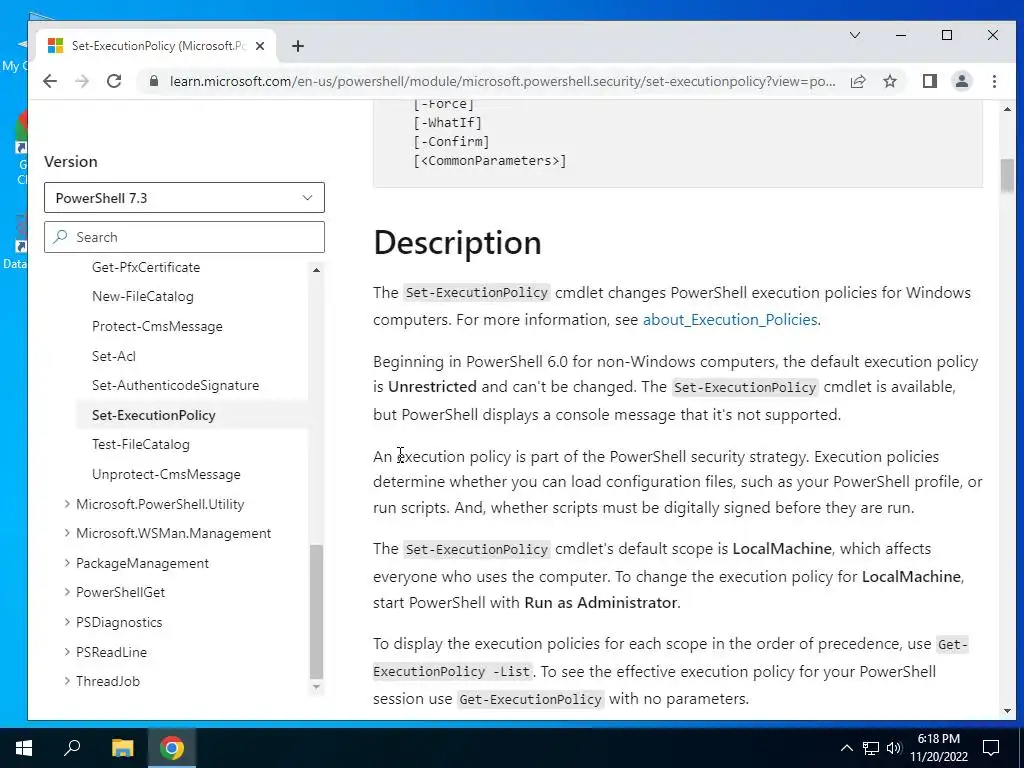Click the address bar URL
This screenshot has height=768, width=1024.
pos(502,81)
